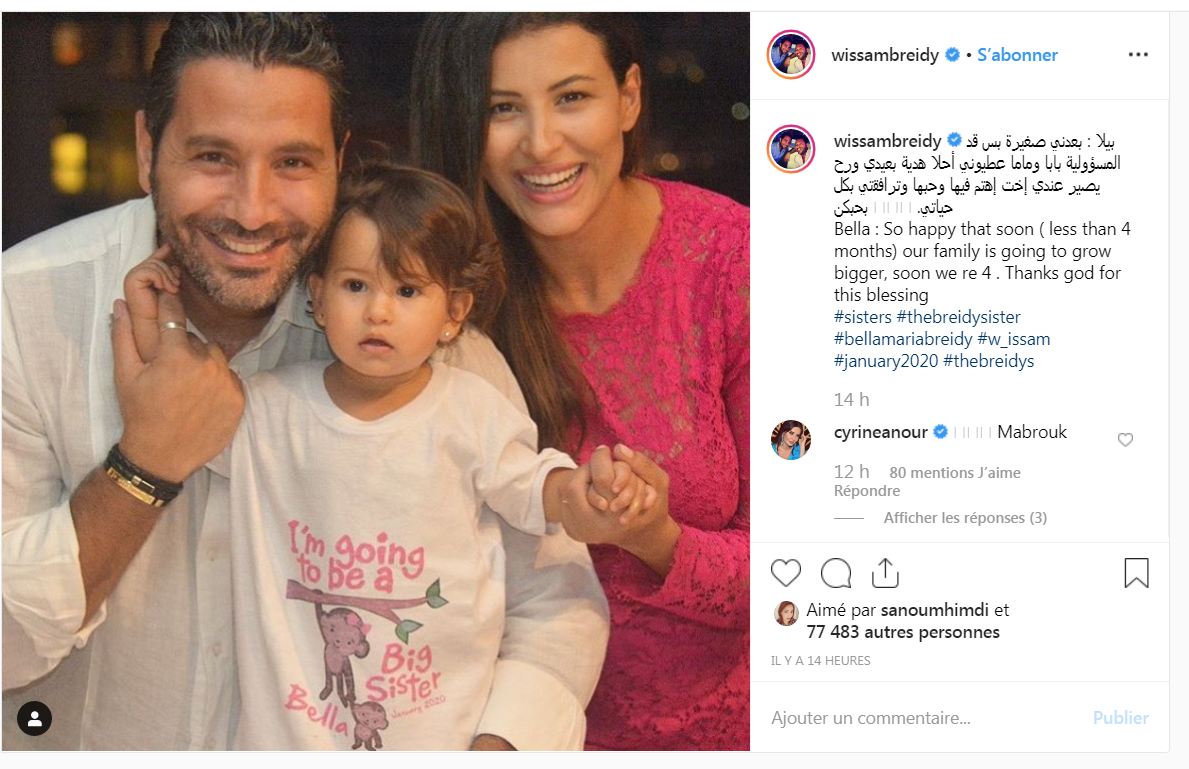Open the comment bubble icon

(x=836, y=573)
